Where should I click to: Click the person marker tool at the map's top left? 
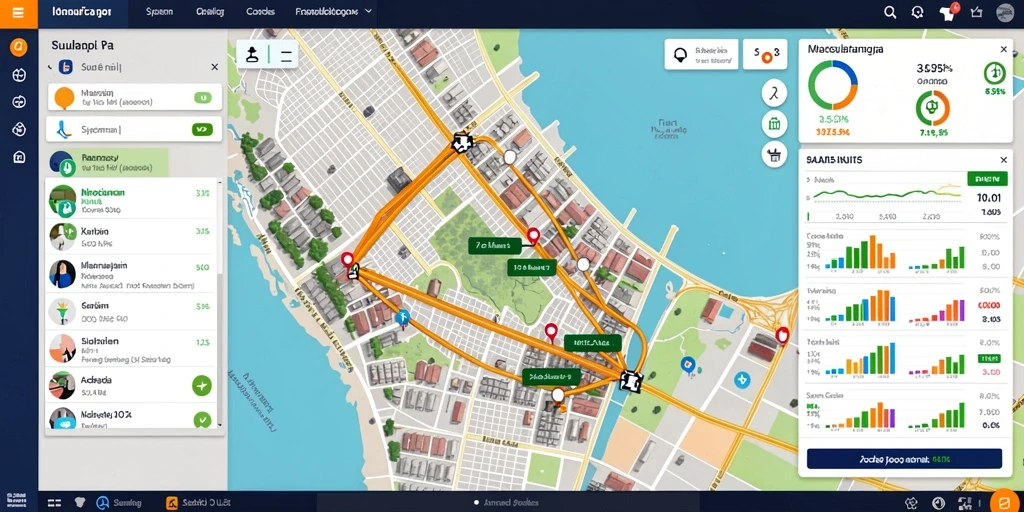point(253,56)
